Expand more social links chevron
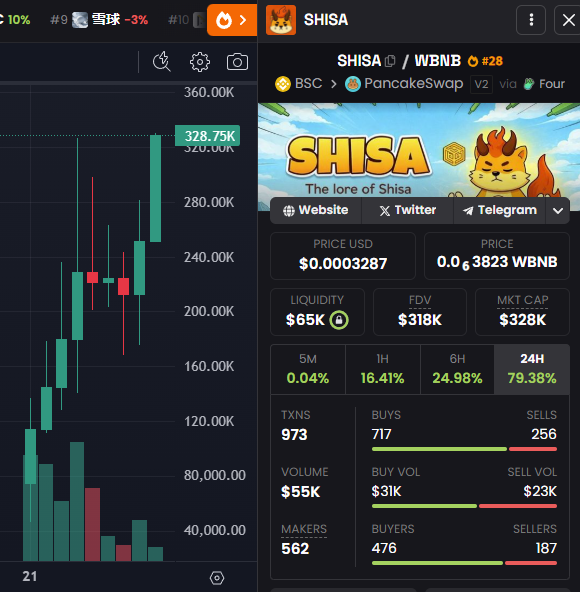580x592 pixels. click(558, 210)
